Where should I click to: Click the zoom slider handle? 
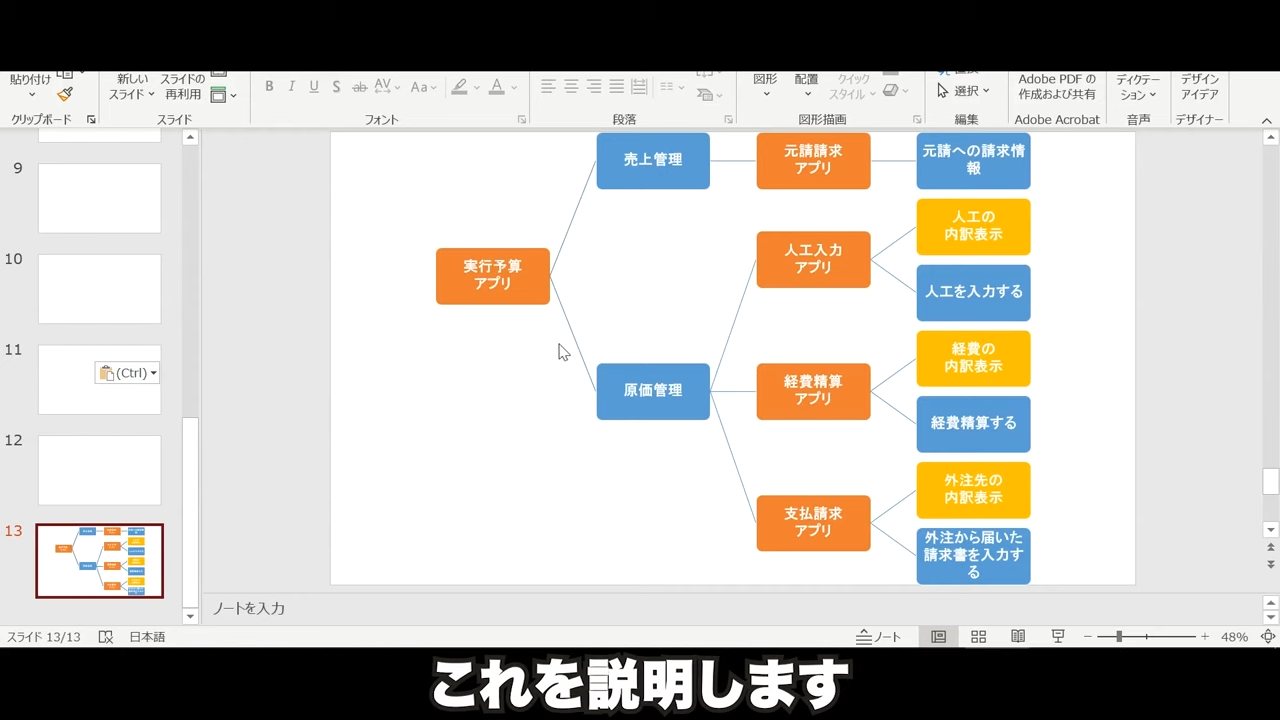pyautogui.click(x=1119, y=637)
